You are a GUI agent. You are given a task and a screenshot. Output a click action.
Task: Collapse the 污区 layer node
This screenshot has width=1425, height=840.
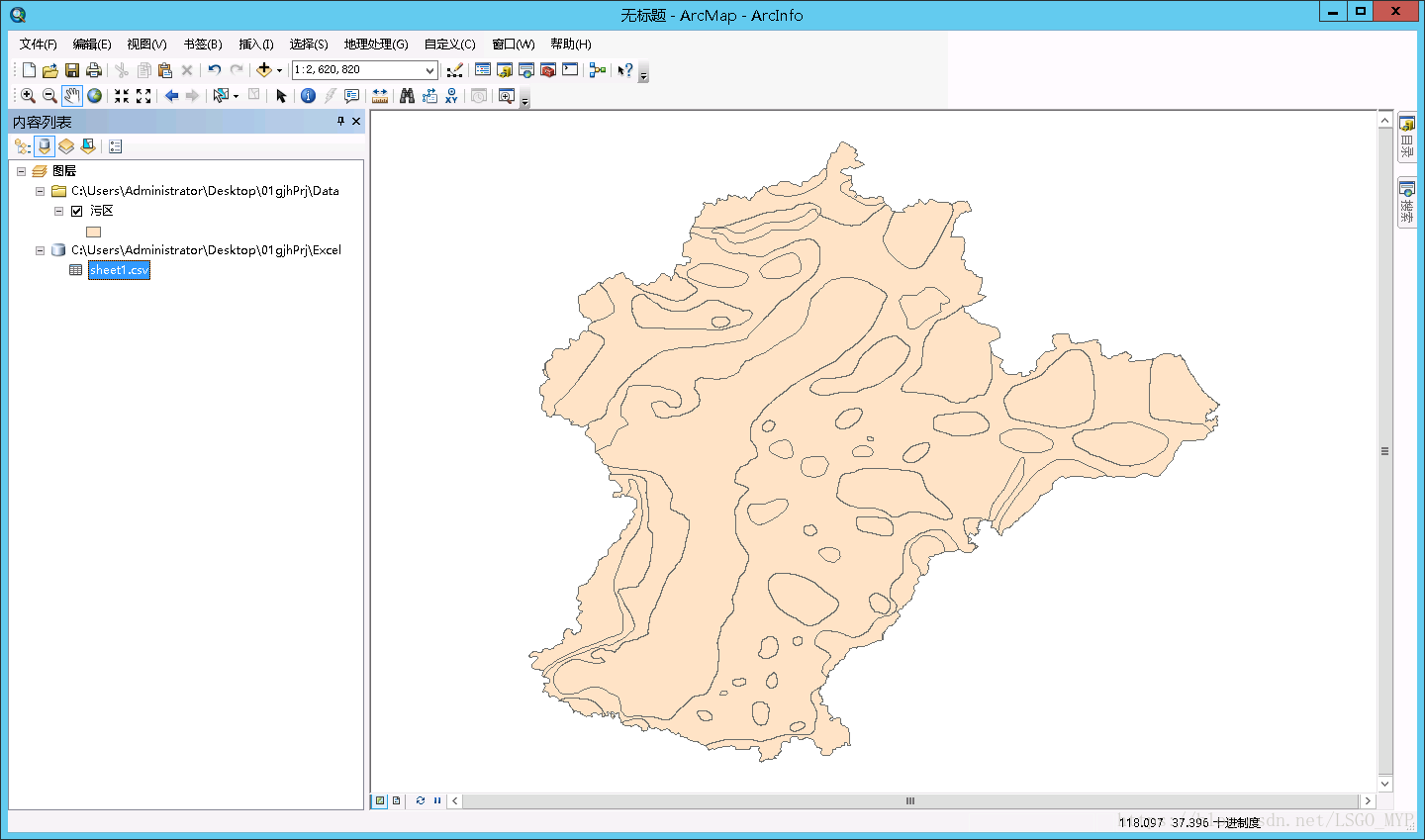[x=58, y=211]
